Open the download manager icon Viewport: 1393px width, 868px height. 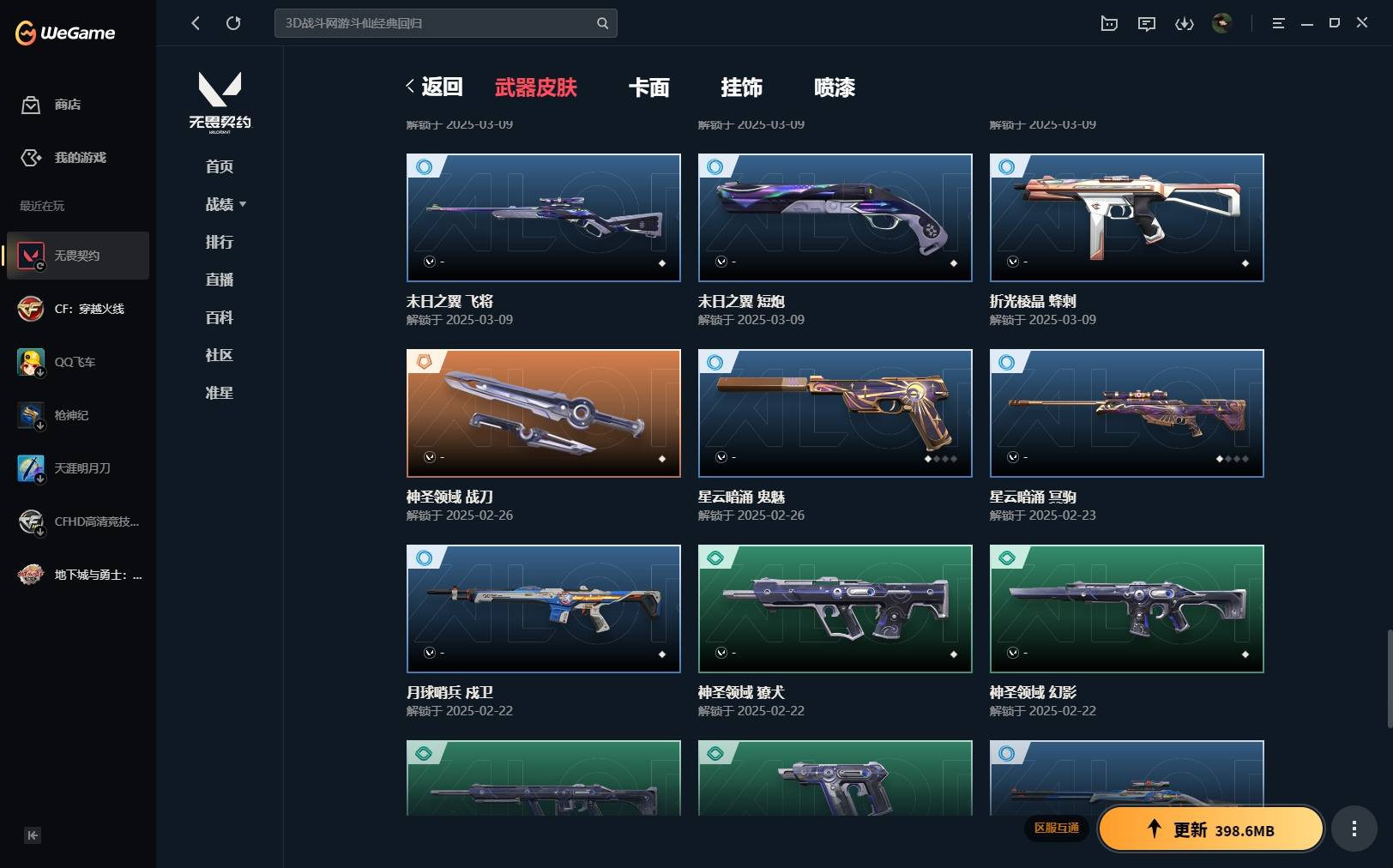(1185, 23)
